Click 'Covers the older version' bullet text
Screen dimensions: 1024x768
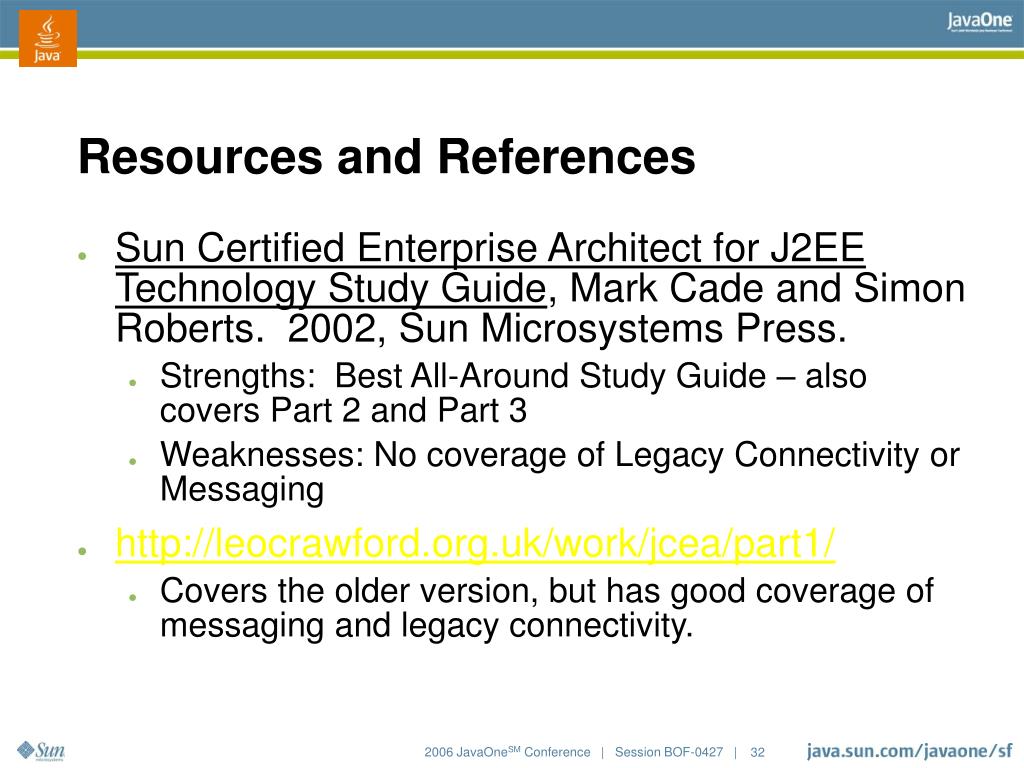pos(547,591)
